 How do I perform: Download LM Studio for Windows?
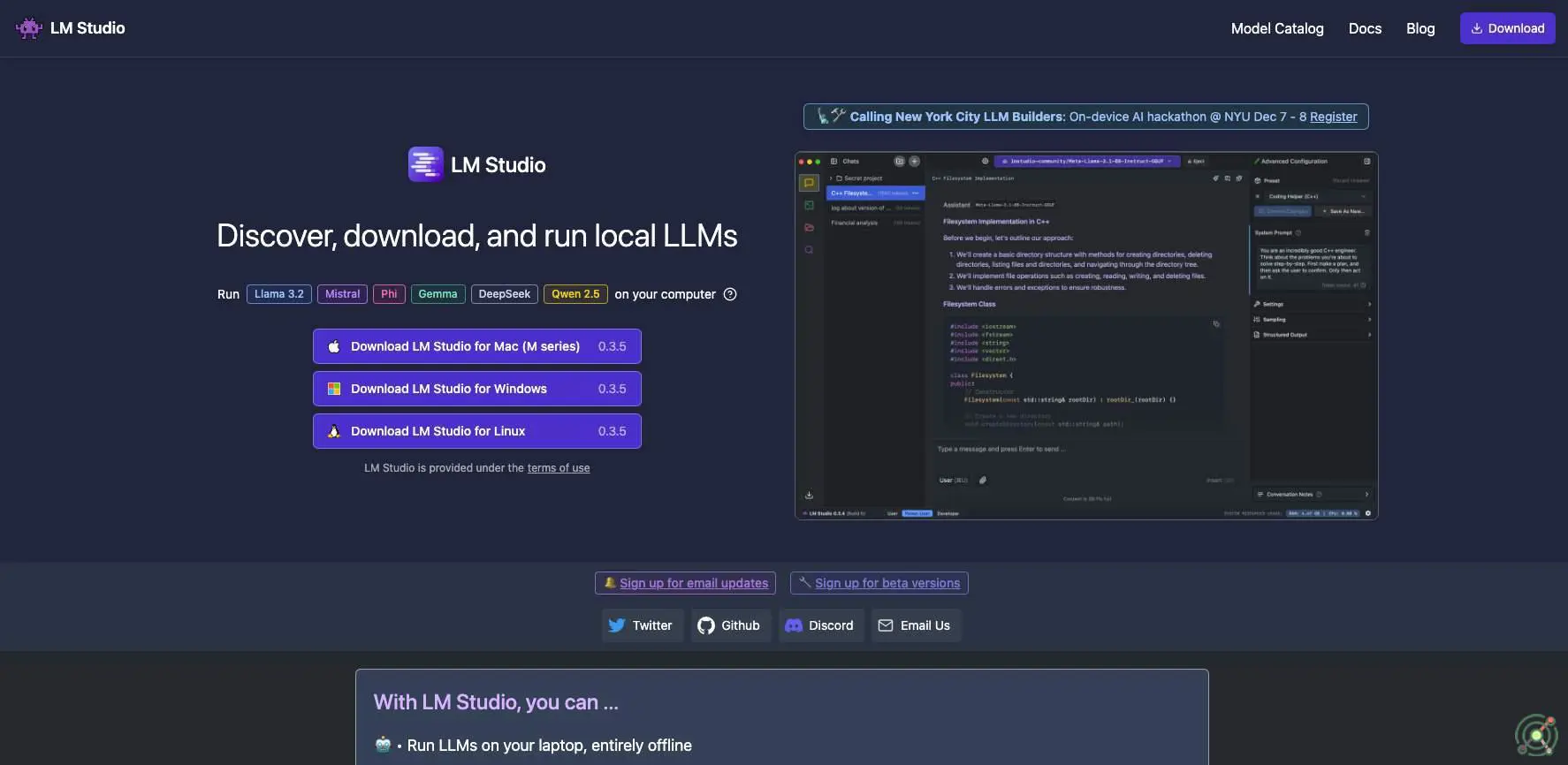click(477, 389)
